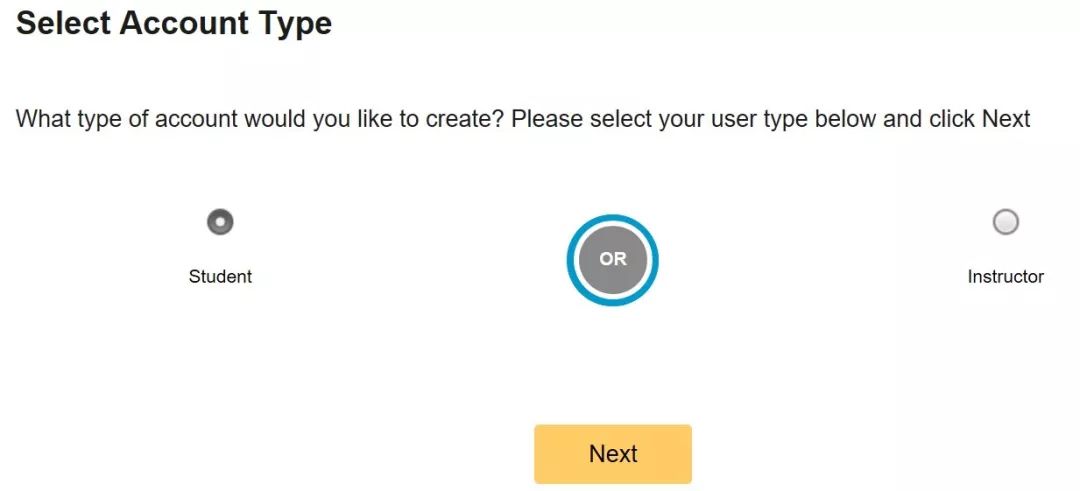Proceed with the yellow Next button

tap(613, 454)
